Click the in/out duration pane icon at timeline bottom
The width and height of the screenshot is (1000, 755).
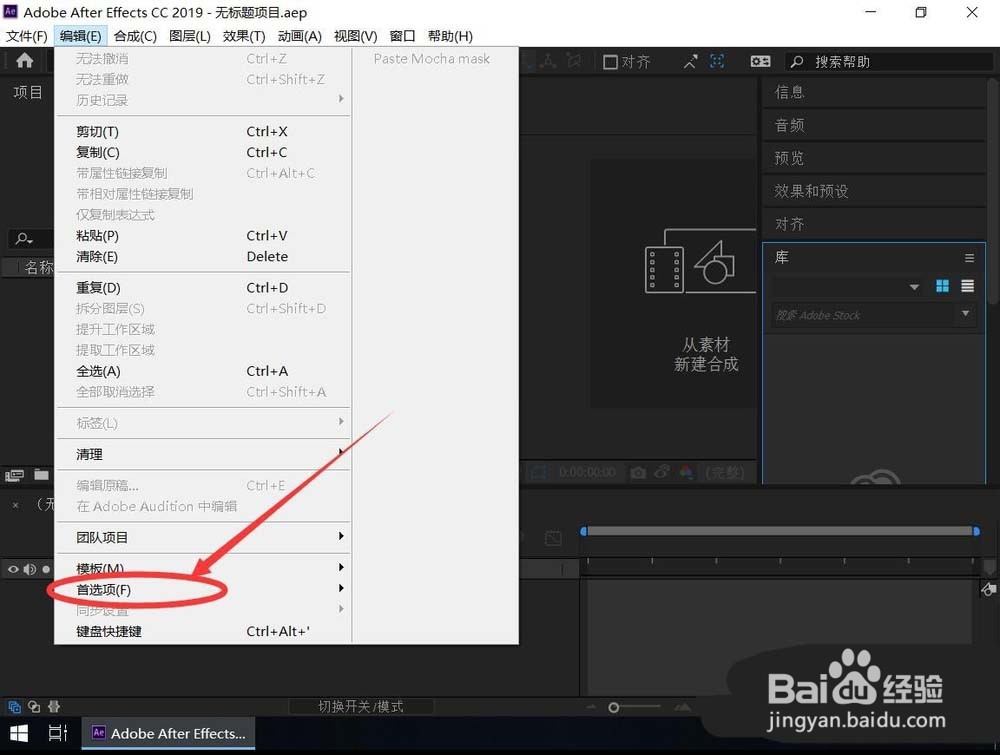click(54, 707)
